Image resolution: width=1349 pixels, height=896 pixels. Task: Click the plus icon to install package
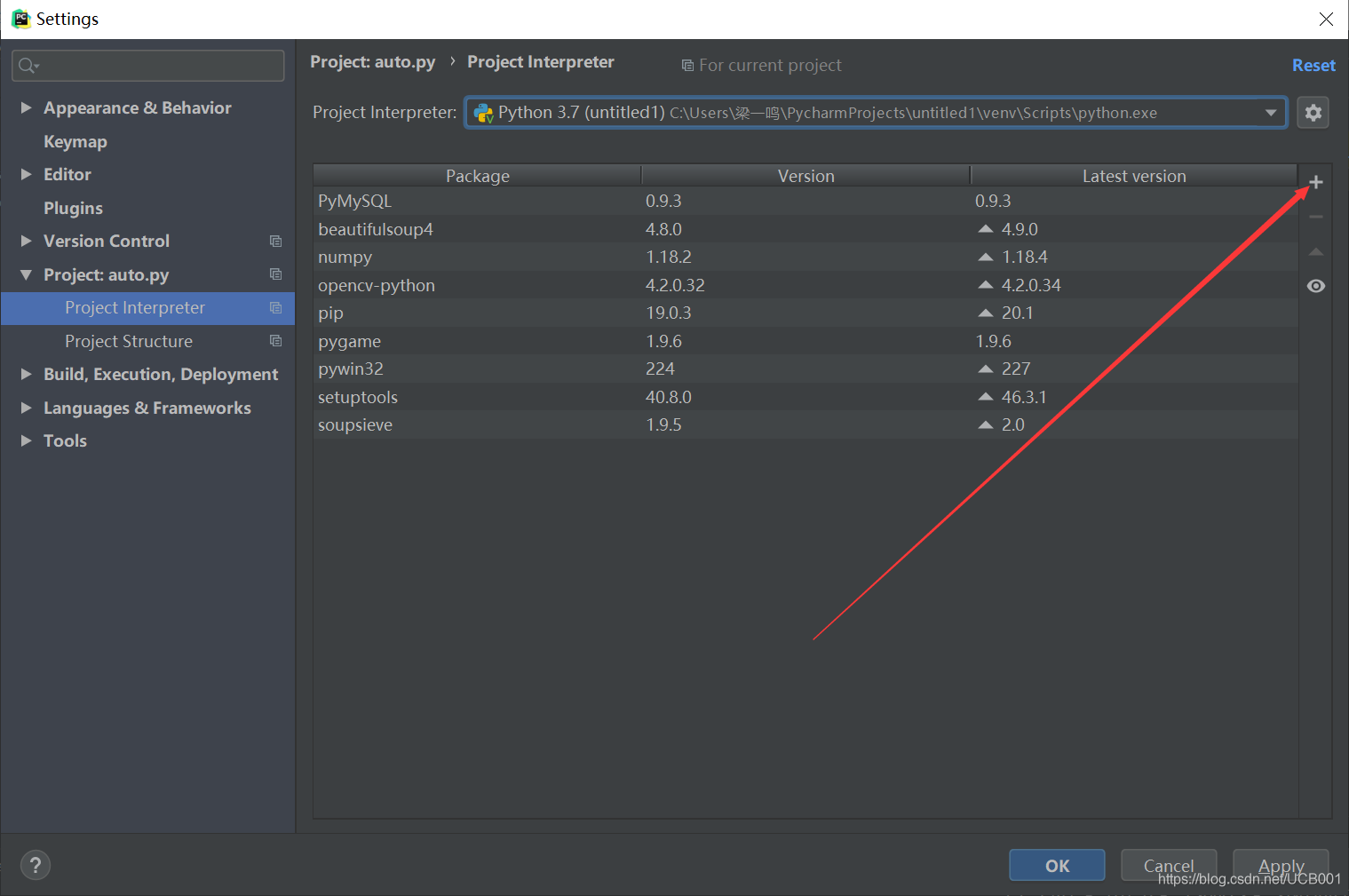(1316, 182)
